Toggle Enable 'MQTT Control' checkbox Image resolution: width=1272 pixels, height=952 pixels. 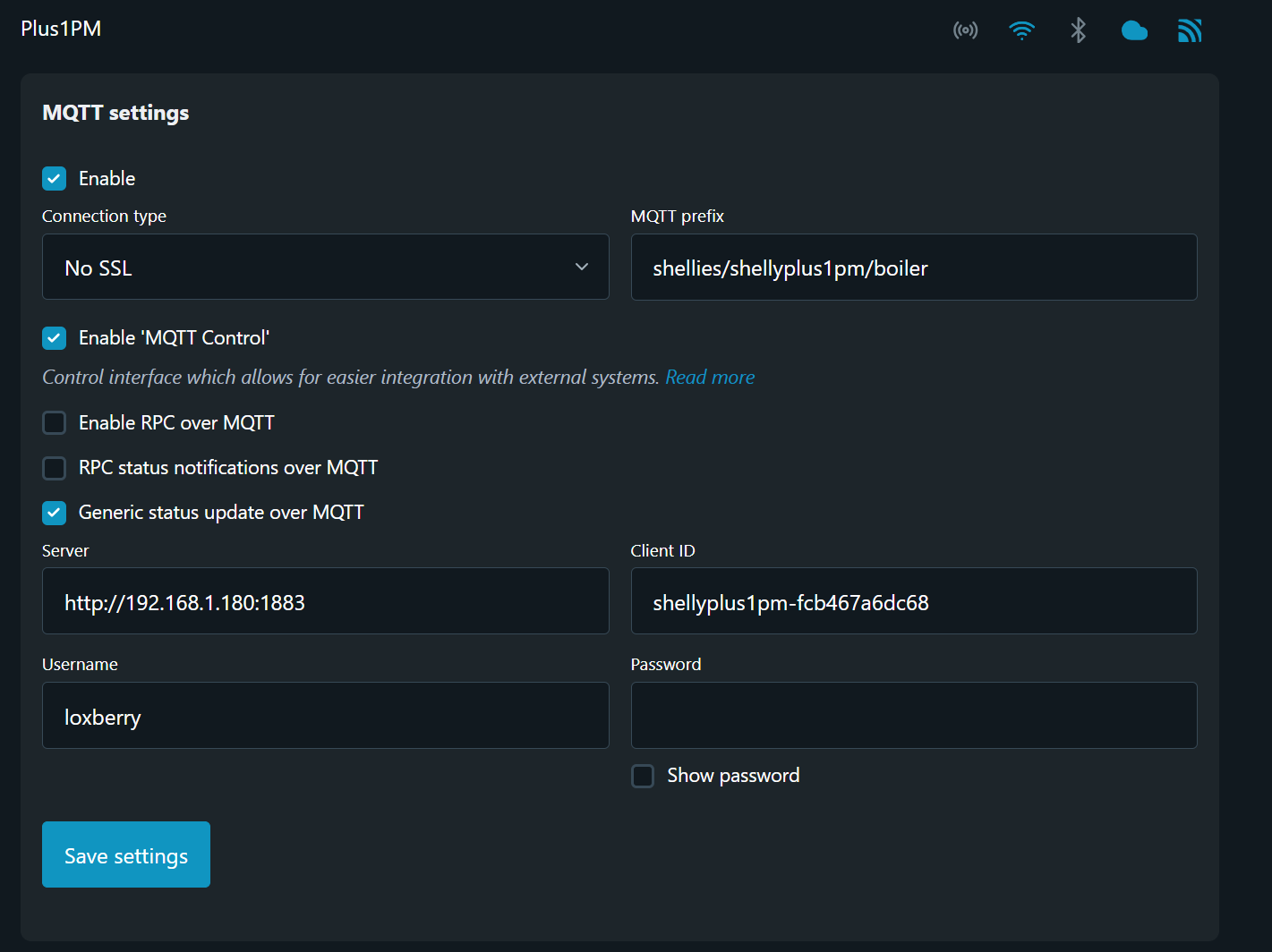click(55, 338)
